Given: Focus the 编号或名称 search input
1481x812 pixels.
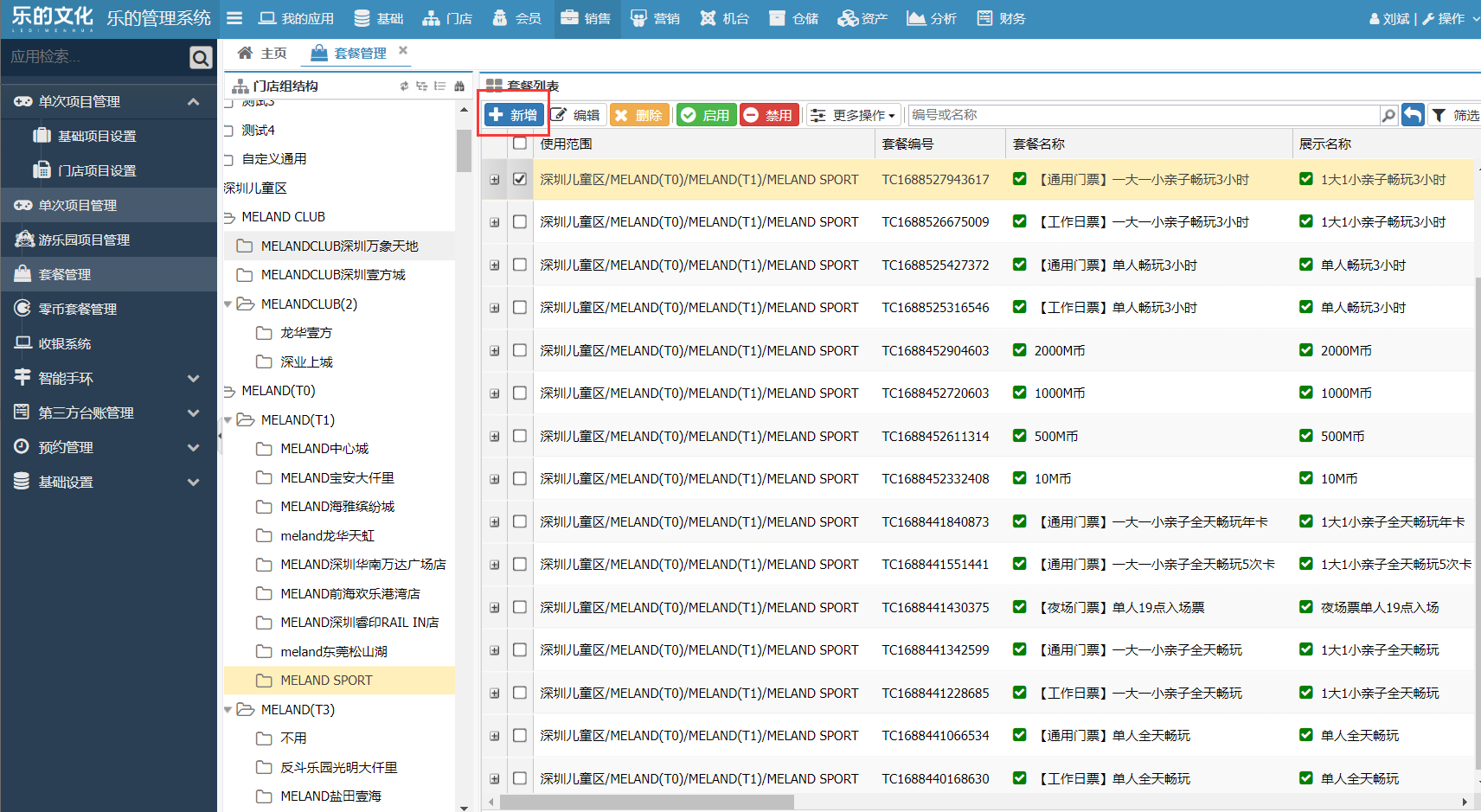Looking at the screenshot, I should point(1144,115).
